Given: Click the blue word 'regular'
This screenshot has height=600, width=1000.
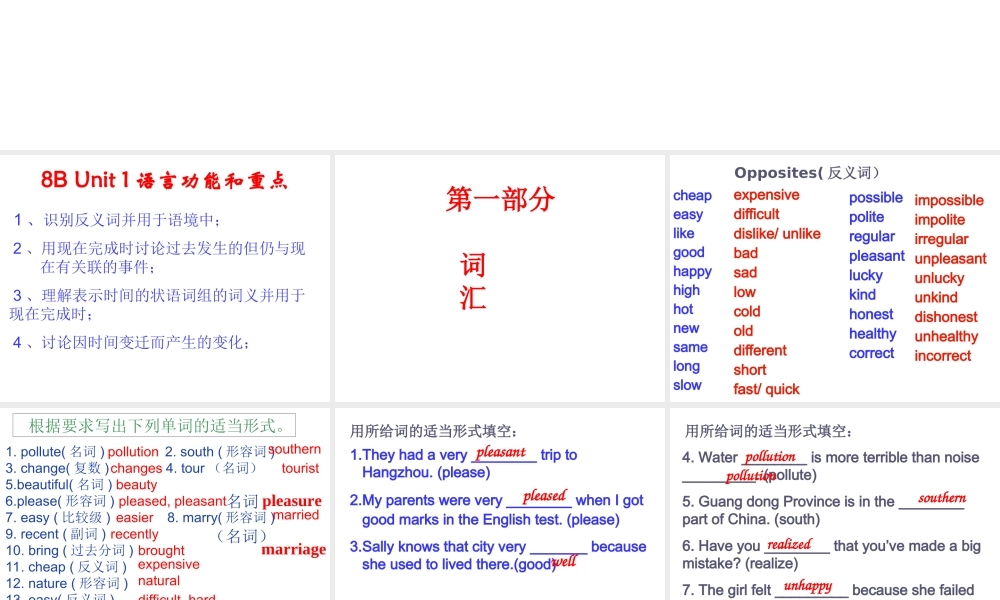Looking at the screenshot, I should point(872,237).
